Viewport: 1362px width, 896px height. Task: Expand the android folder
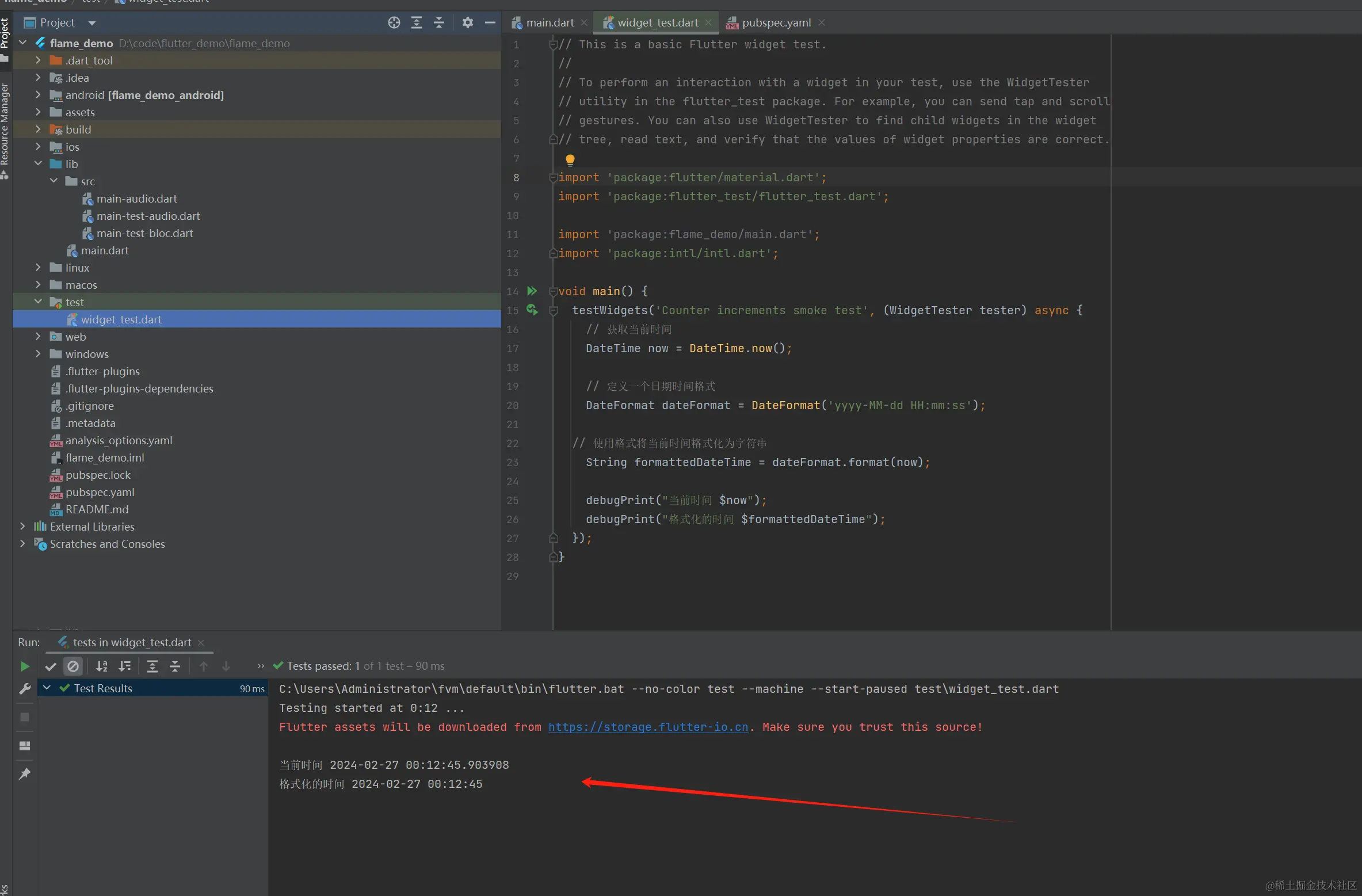pos(38,95)
